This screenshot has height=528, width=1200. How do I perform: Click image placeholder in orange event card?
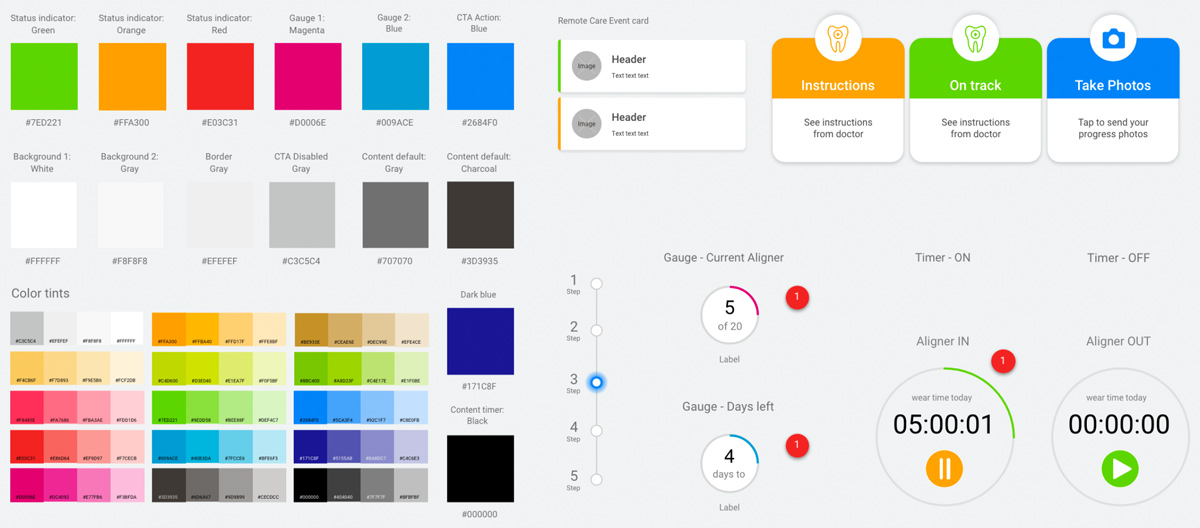pos(587,124)
